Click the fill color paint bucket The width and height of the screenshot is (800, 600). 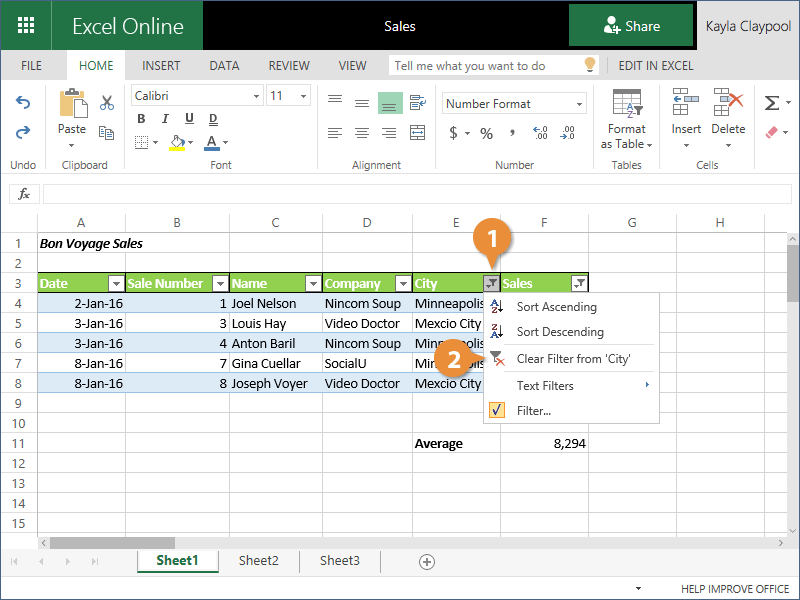(x=177, y=142)
